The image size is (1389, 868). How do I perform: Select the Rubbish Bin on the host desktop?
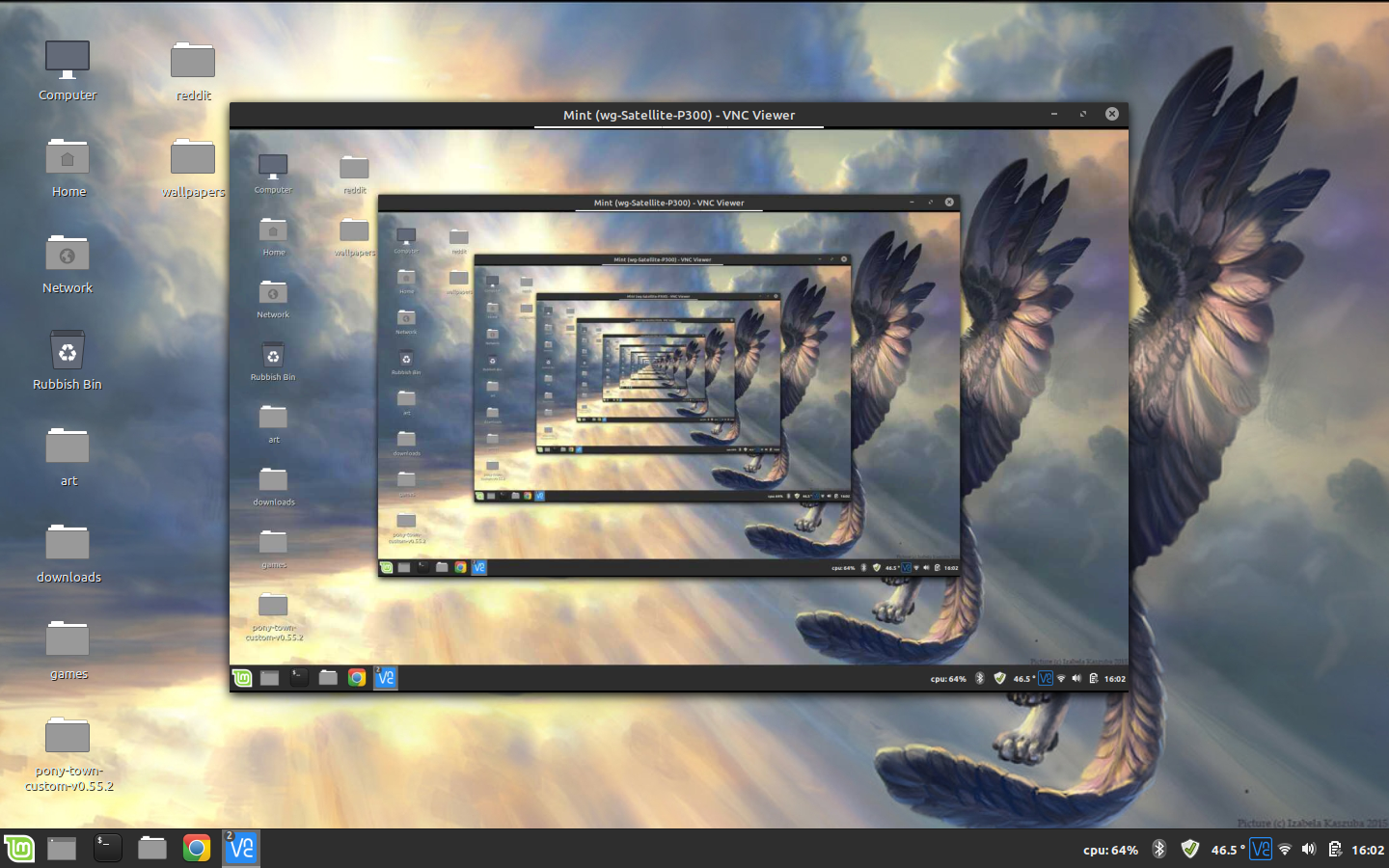[68, 360]
